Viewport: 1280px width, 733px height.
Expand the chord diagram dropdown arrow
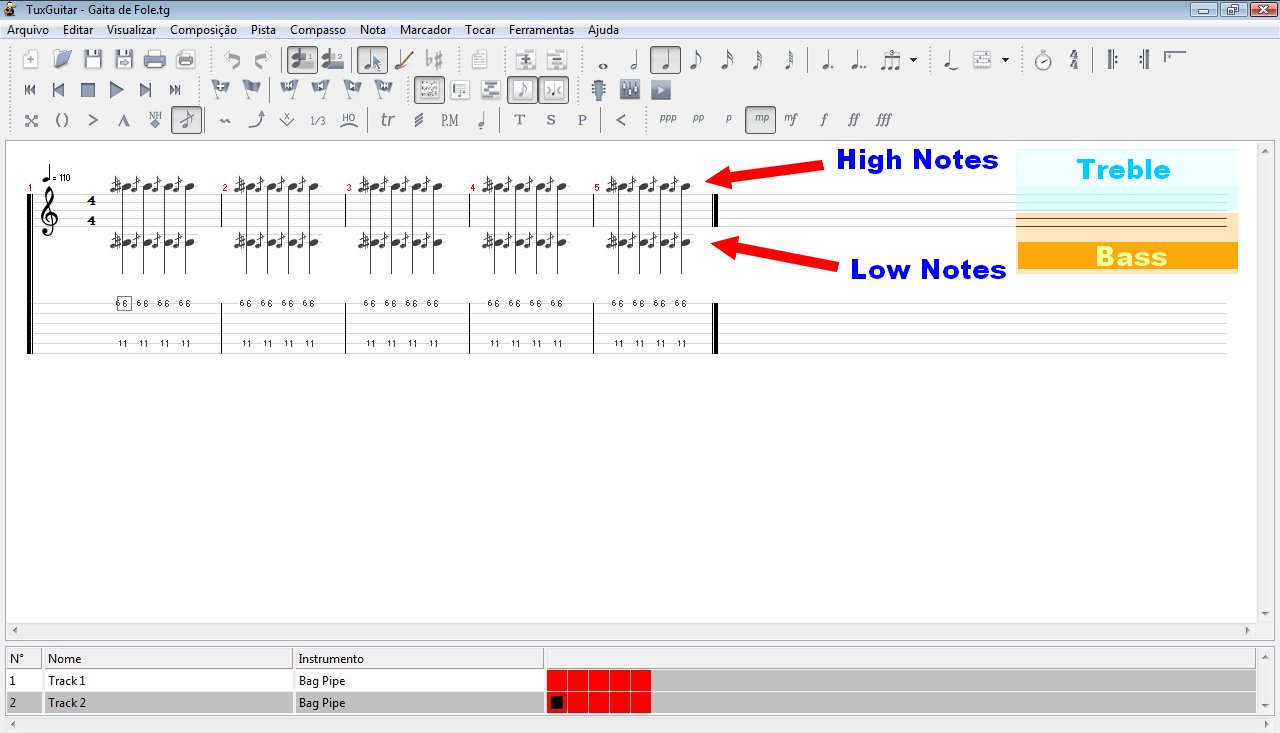click(1004, 61)
